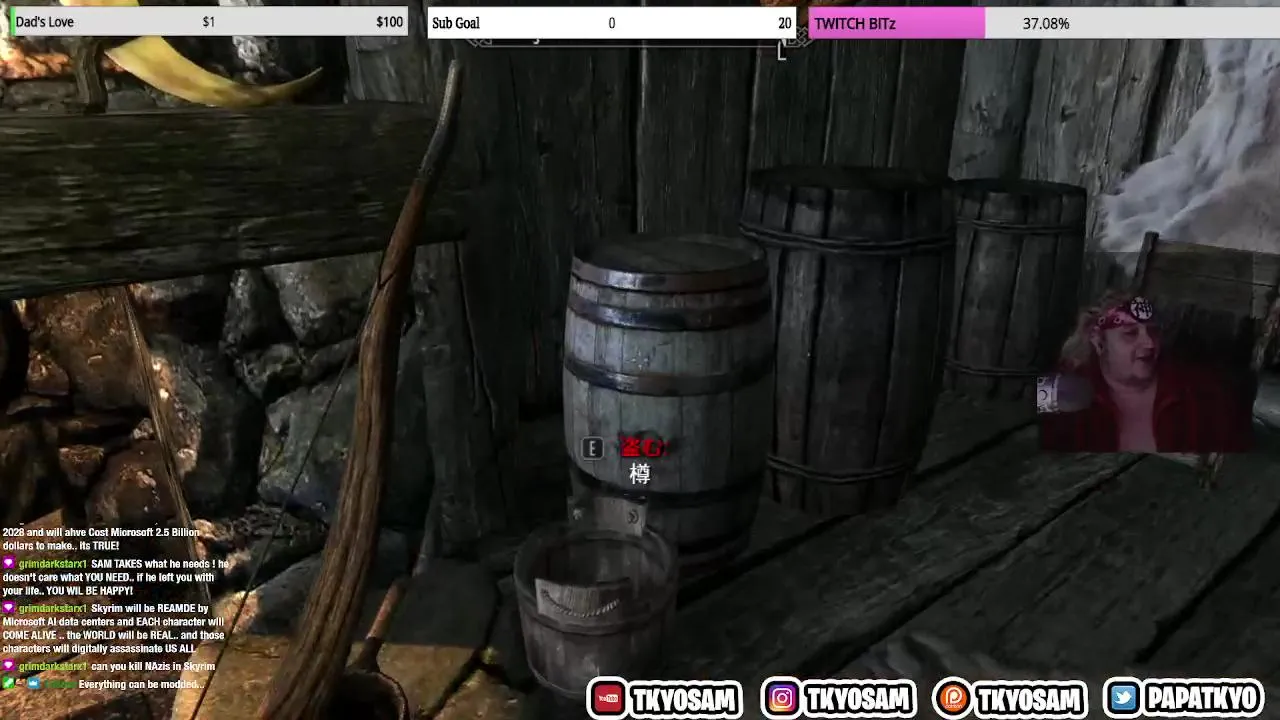The width and height of the screenshot is (1280, 720).
Task: Click the streamer webcam overlay
Action: point(1145,372)
